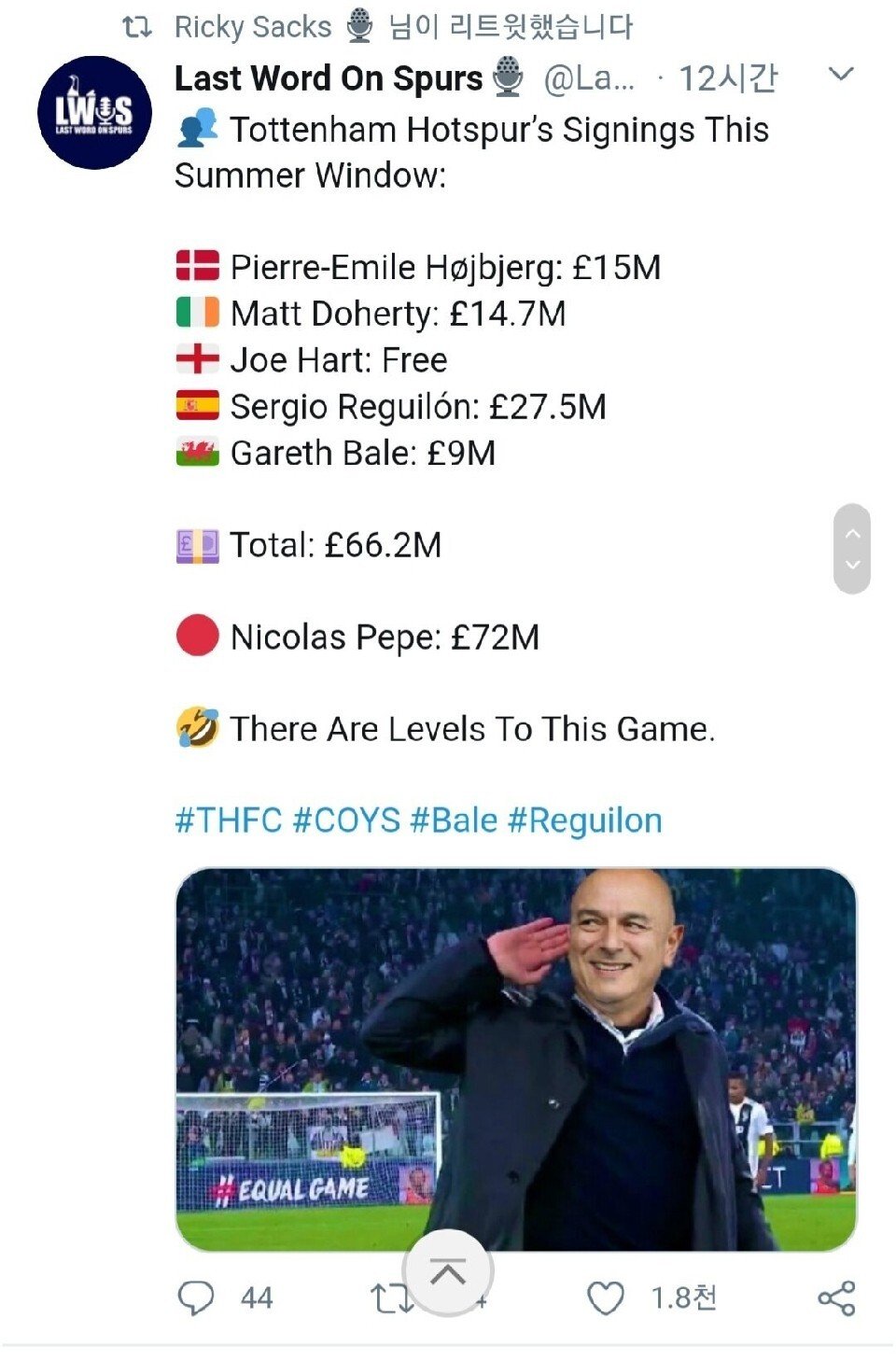Viewport: 896px width, 1360px height.
Task: Tap the 44 replies count
Action: point(257,1297)
